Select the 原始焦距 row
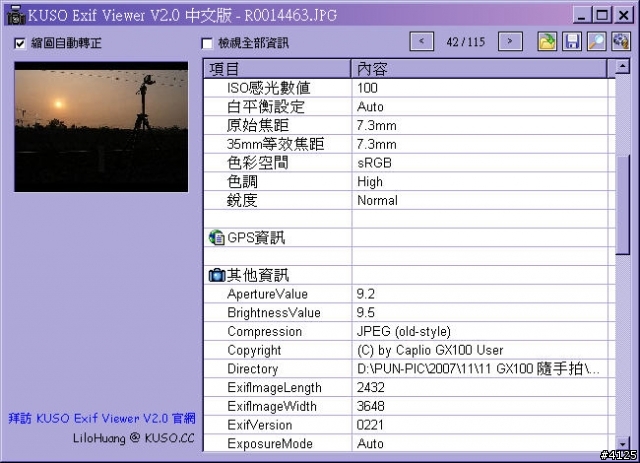Viewport: 640px width, 463px height. (409, 125)
